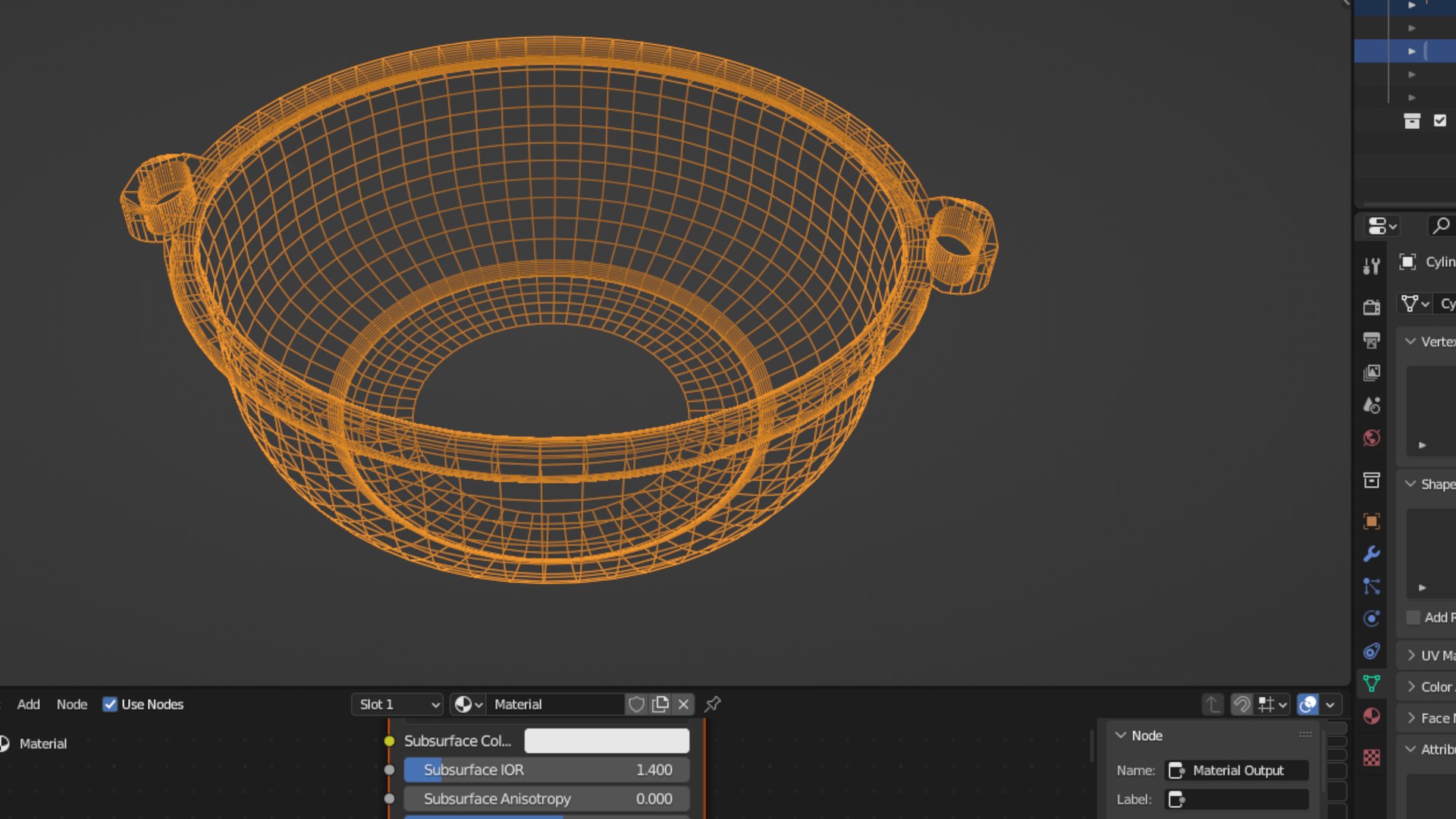Open the World properties tab
The image size is (1456, 819).
coord(1371,438)
